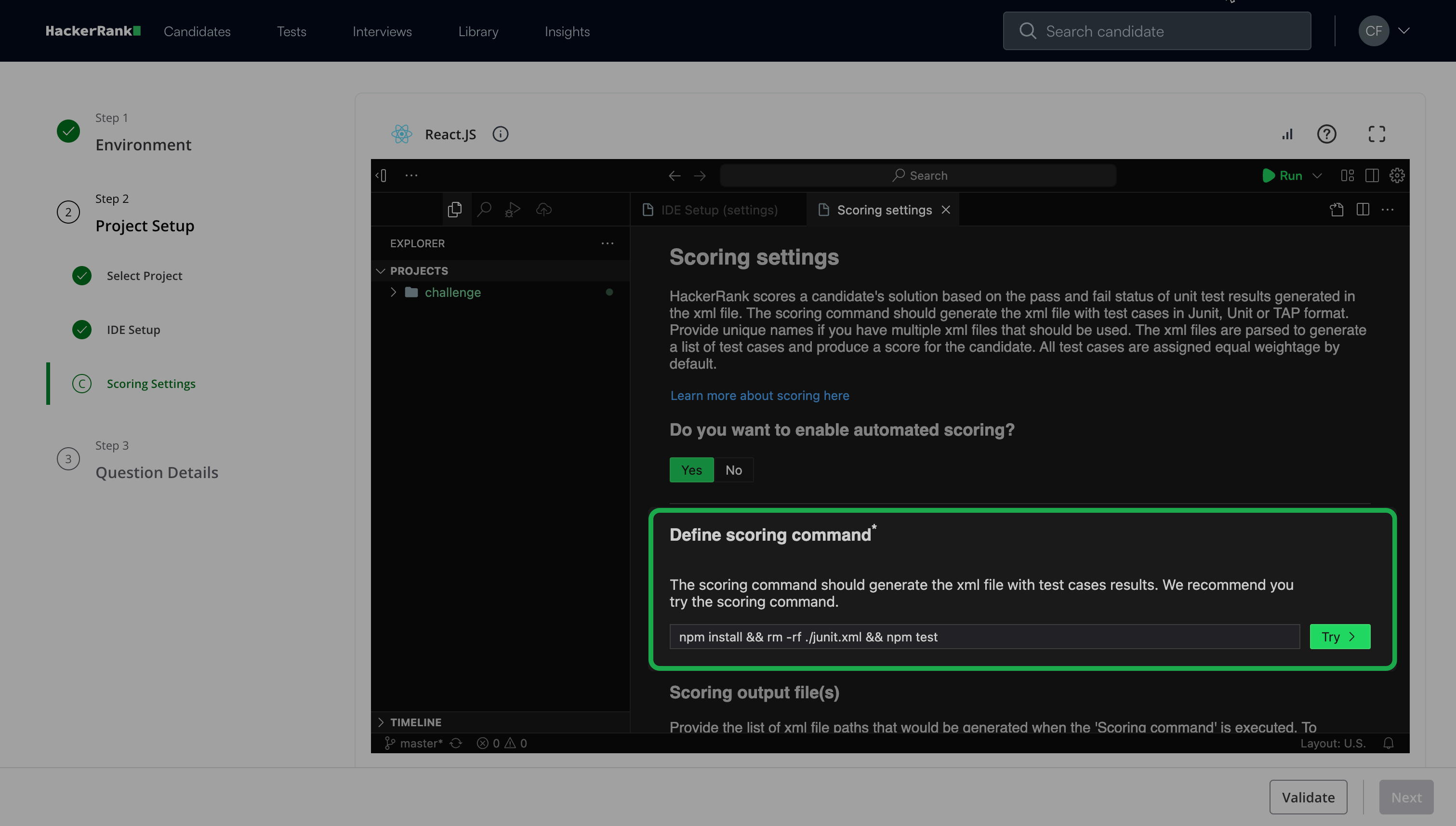Click the notification bell in status bar

pyautogui.click(x=1388, y=743)
